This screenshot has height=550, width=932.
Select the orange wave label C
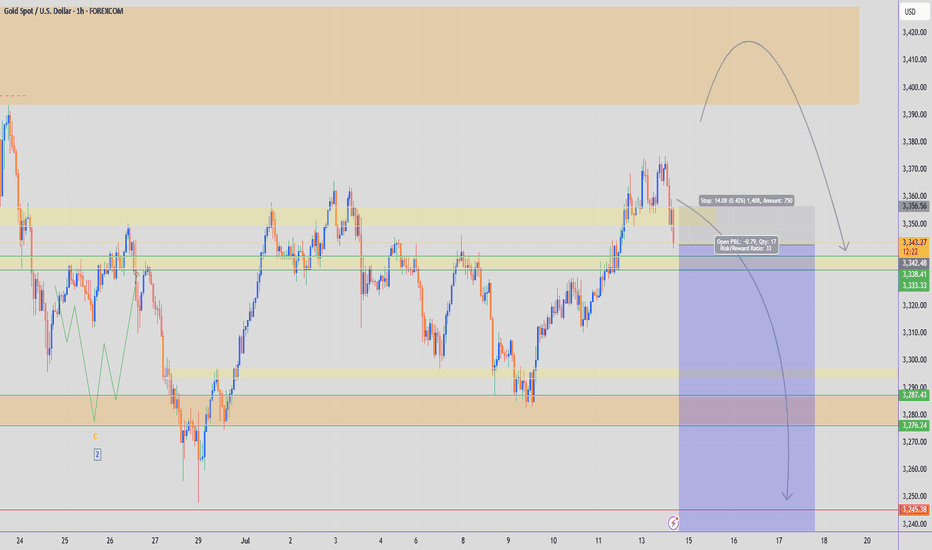tap(95, 436)
